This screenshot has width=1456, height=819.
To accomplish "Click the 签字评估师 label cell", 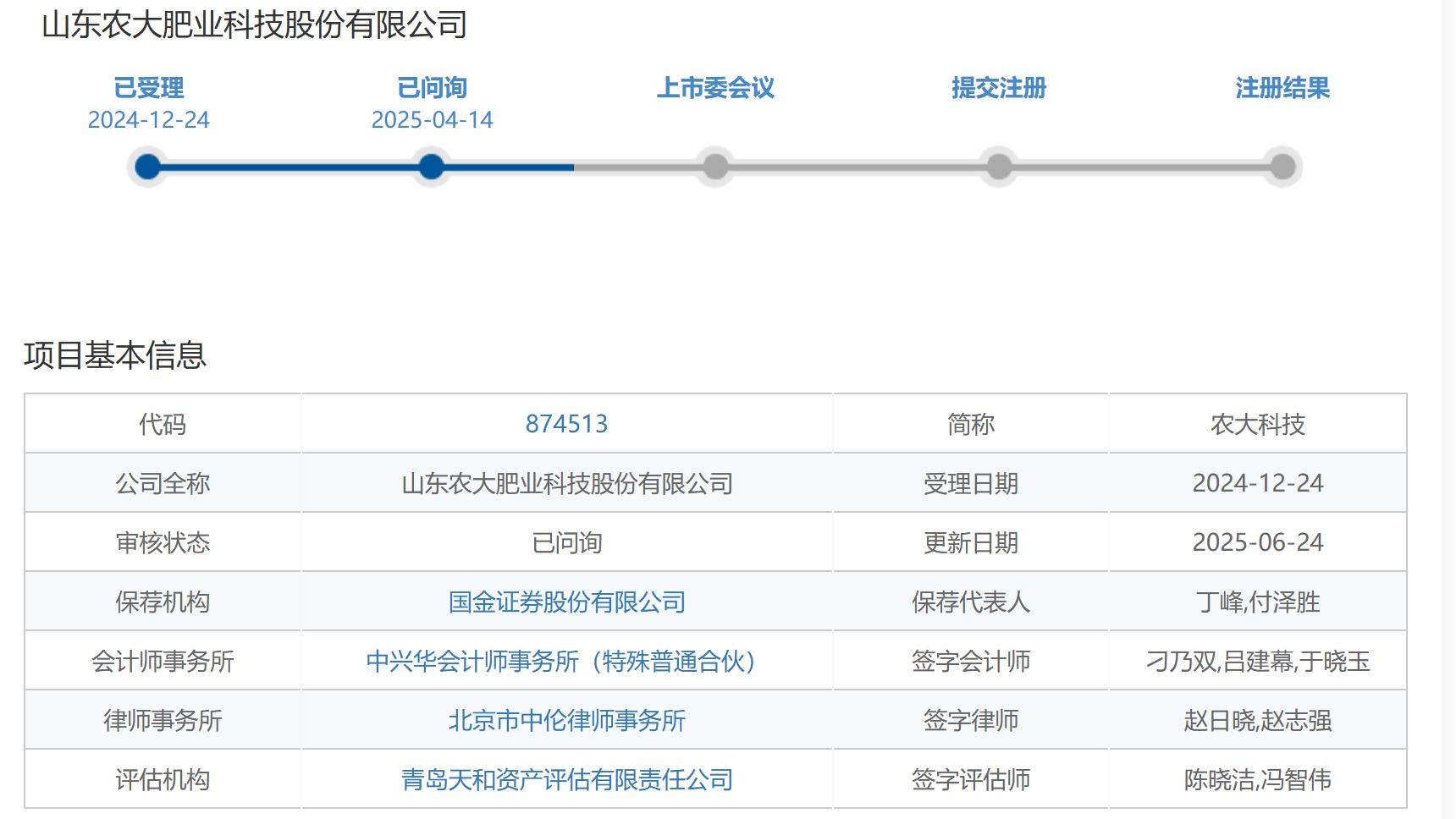I will 971,779.
